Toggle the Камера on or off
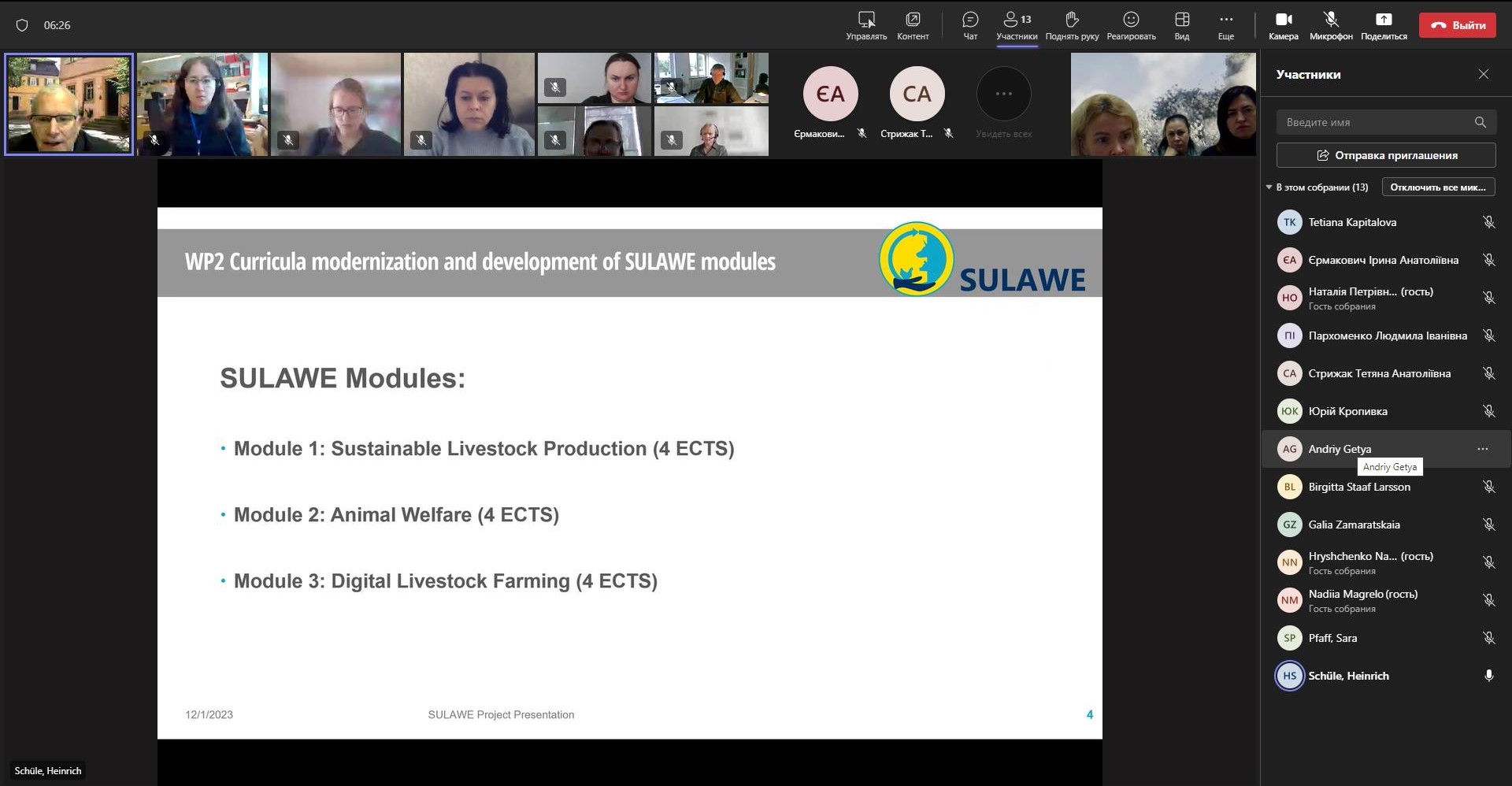The width and height of the screenshot is (1512, 786). 1284,25
